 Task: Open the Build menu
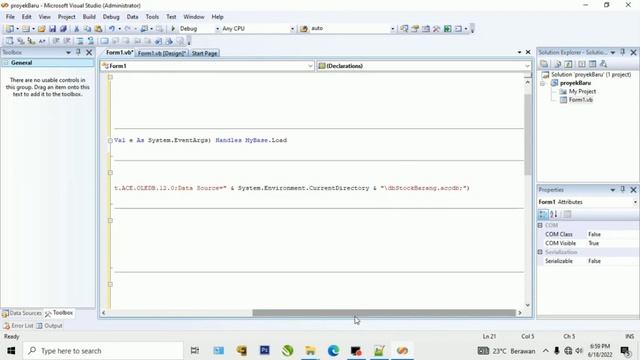(x=89, y=17)
